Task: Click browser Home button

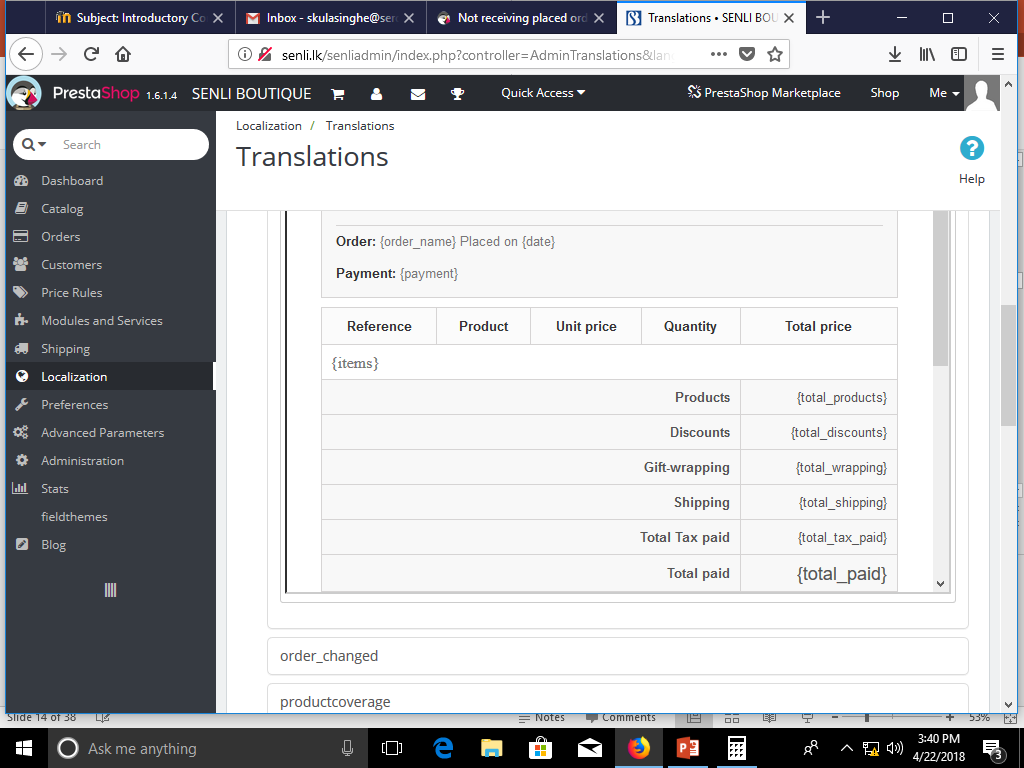Action: click(123, 54)
